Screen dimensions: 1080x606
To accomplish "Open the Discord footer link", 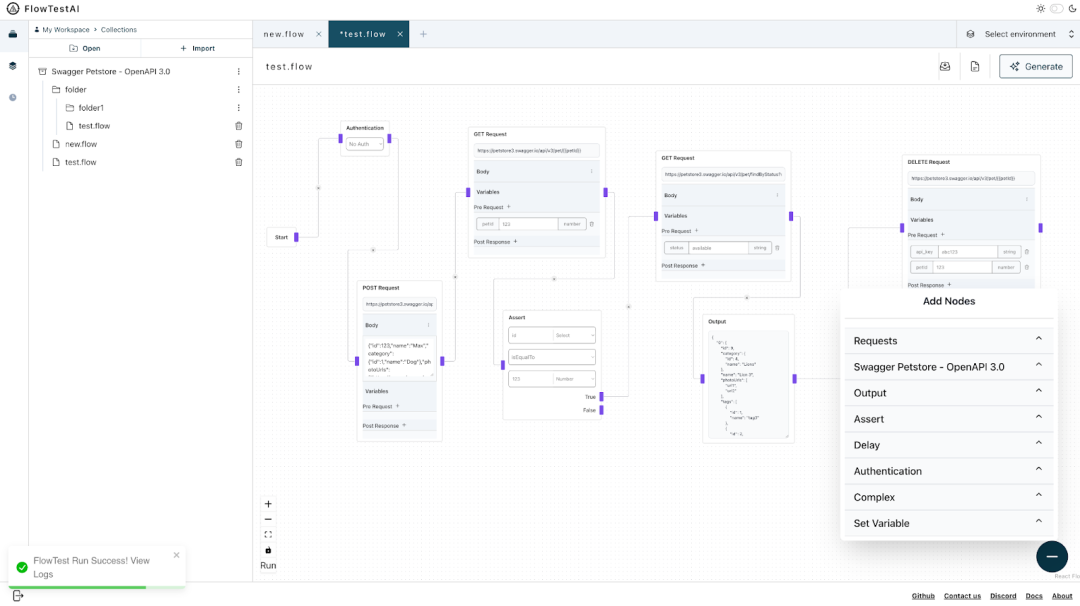I will 1003,596.
